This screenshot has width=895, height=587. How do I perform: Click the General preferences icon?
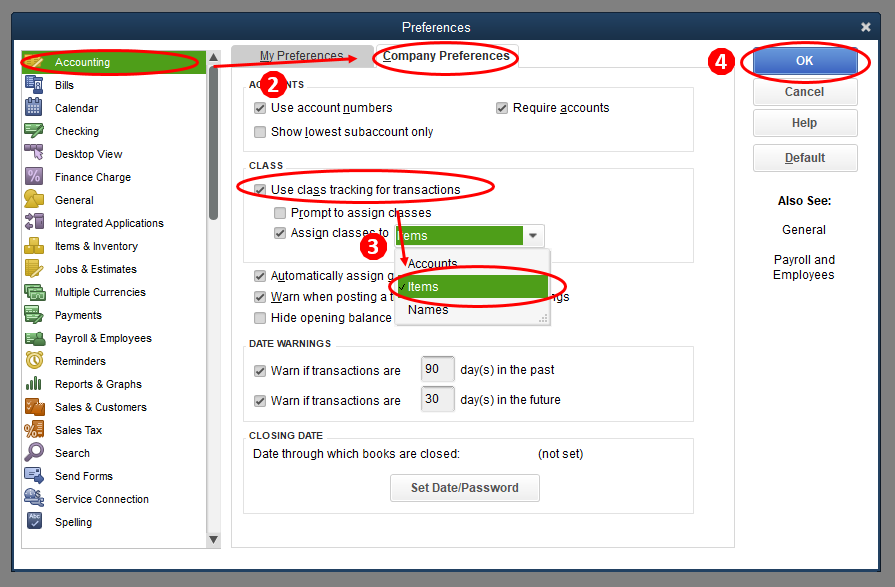34,199
